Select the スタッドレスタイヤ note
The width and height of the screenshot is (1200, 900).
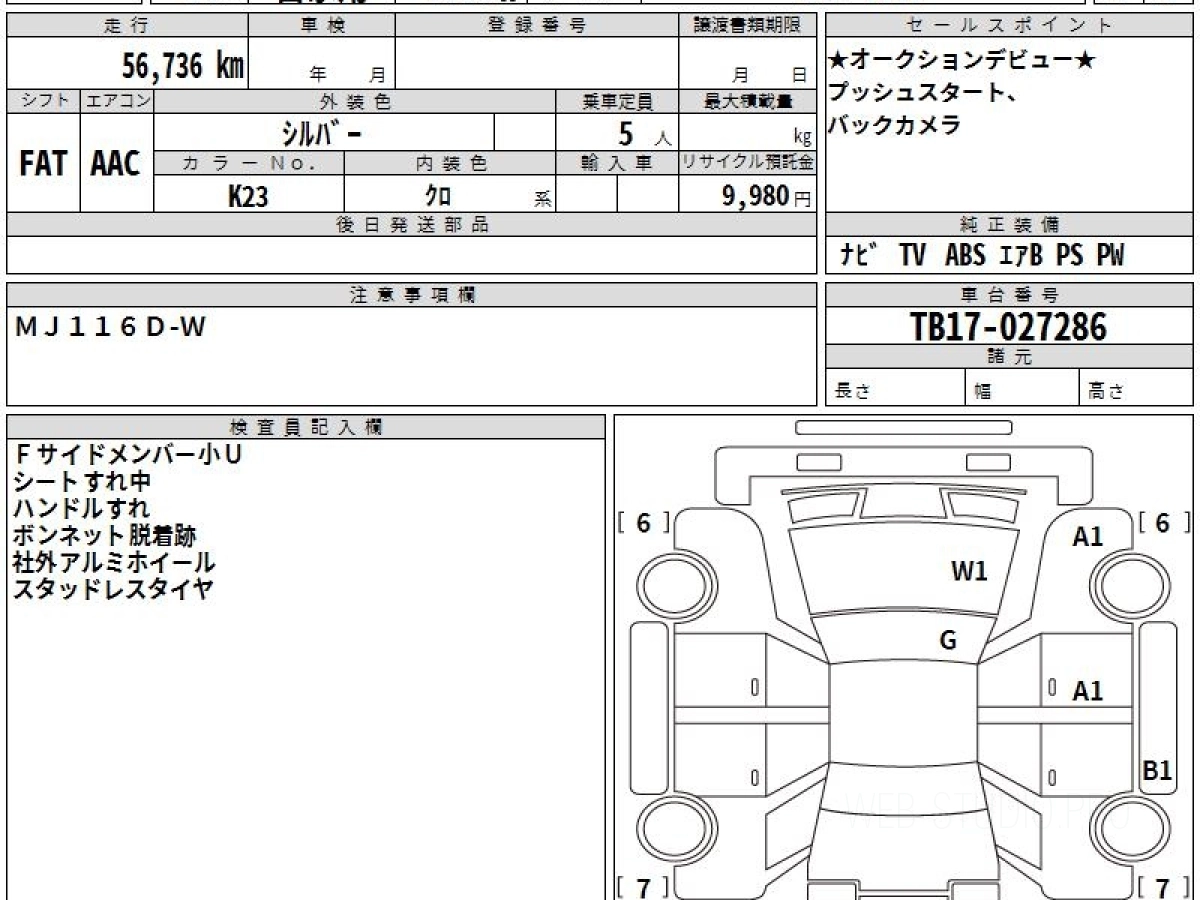114,589
